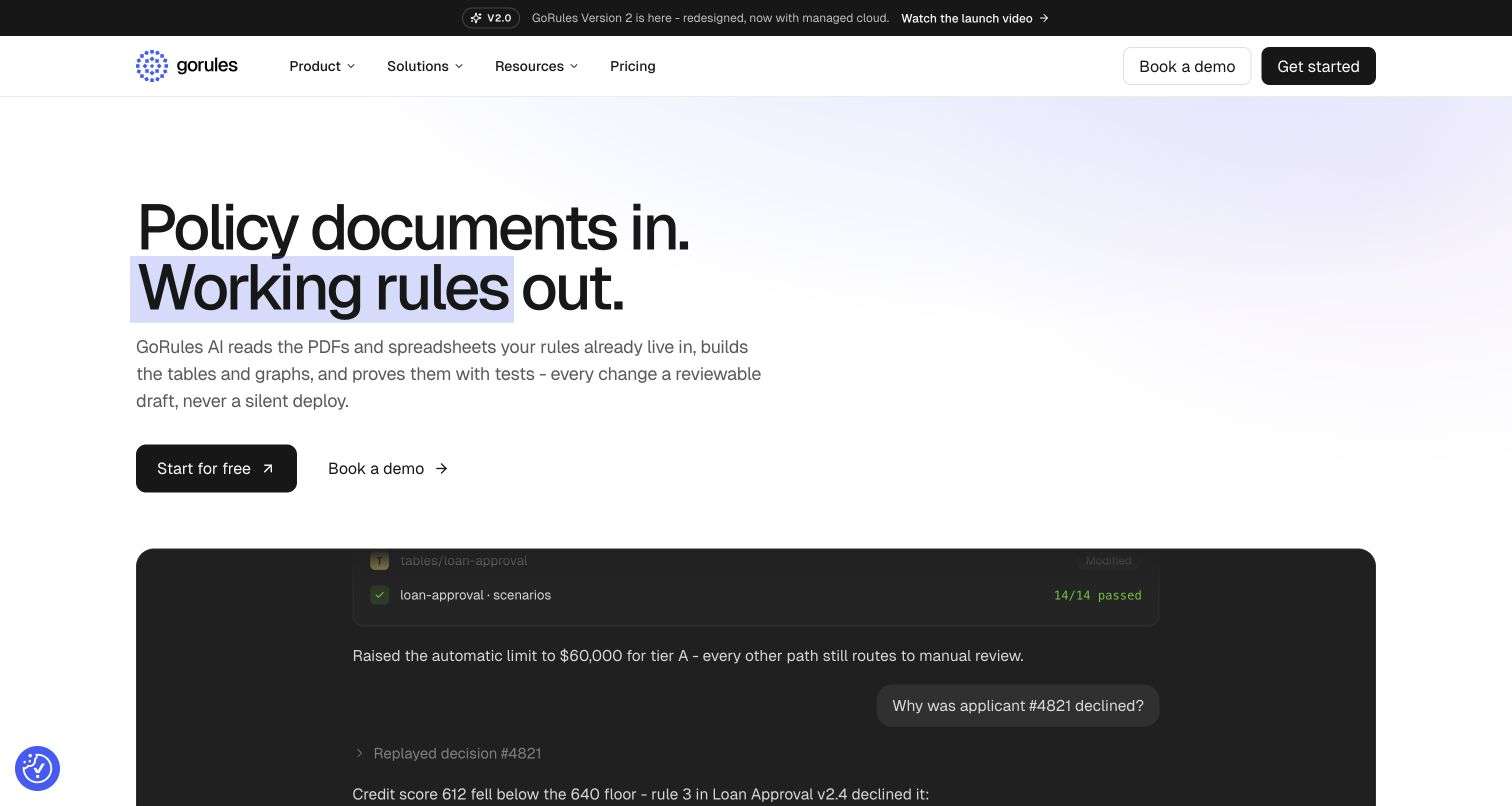Click the highlighted Working rules text

pos(322,289)
